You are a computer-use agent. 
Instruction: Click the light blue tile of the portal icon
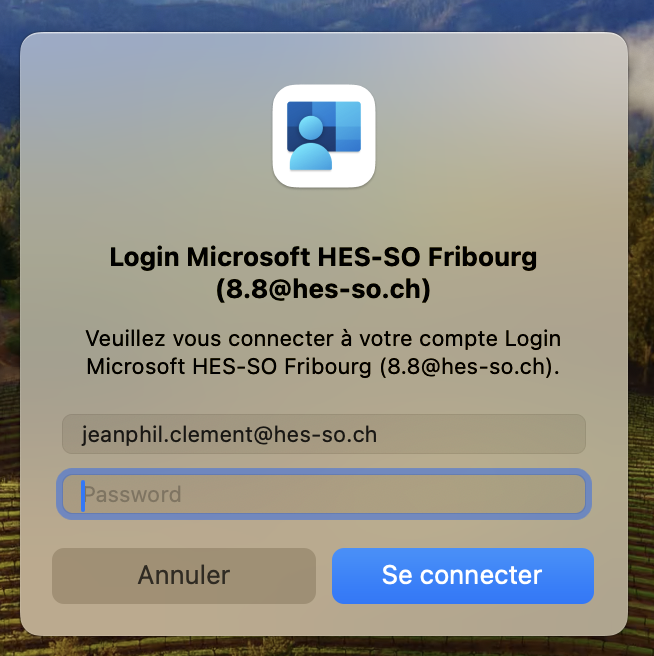(348, 126)
